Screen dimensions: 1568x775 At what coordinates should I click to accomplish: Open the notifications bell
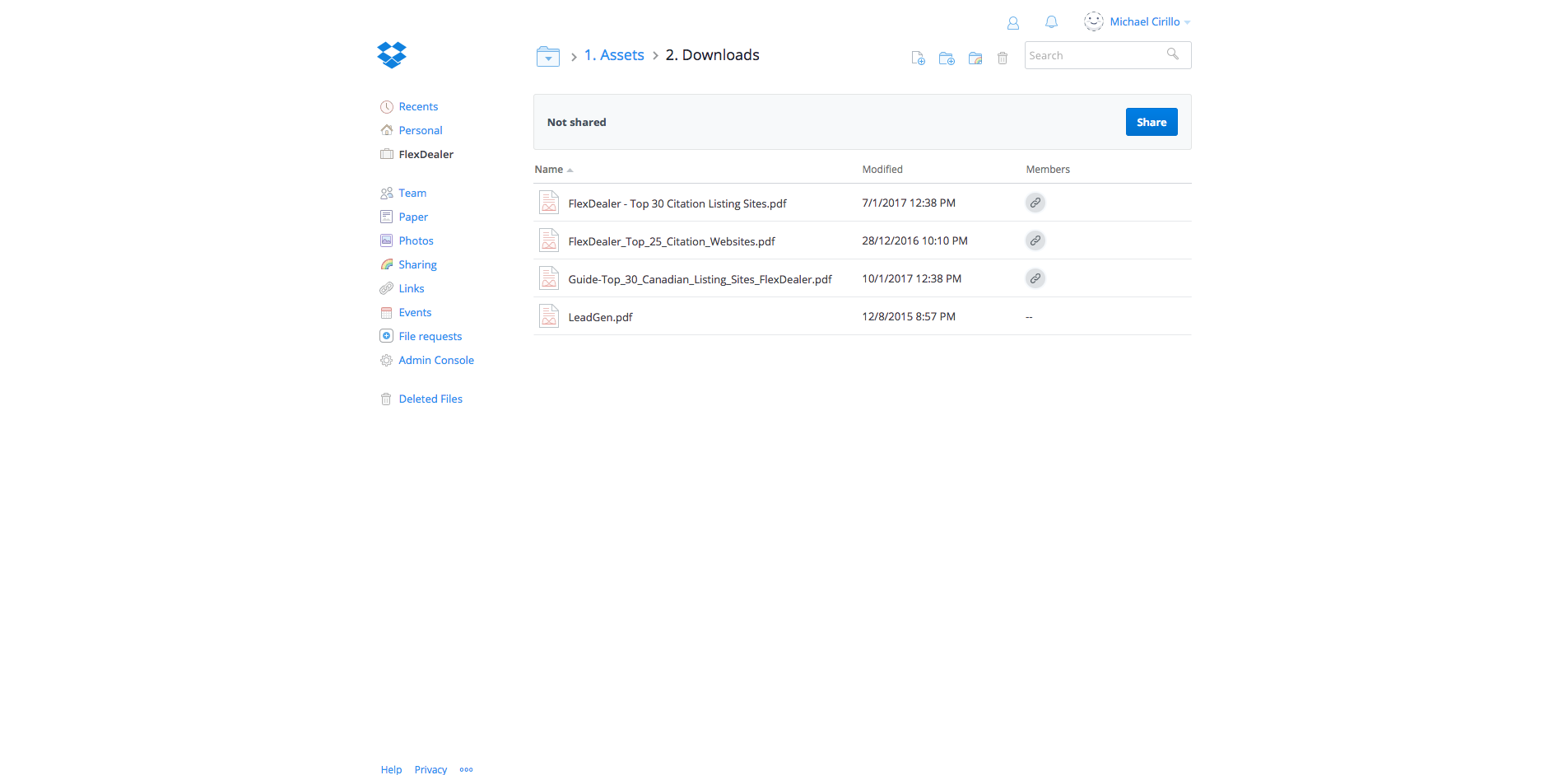1051,22
